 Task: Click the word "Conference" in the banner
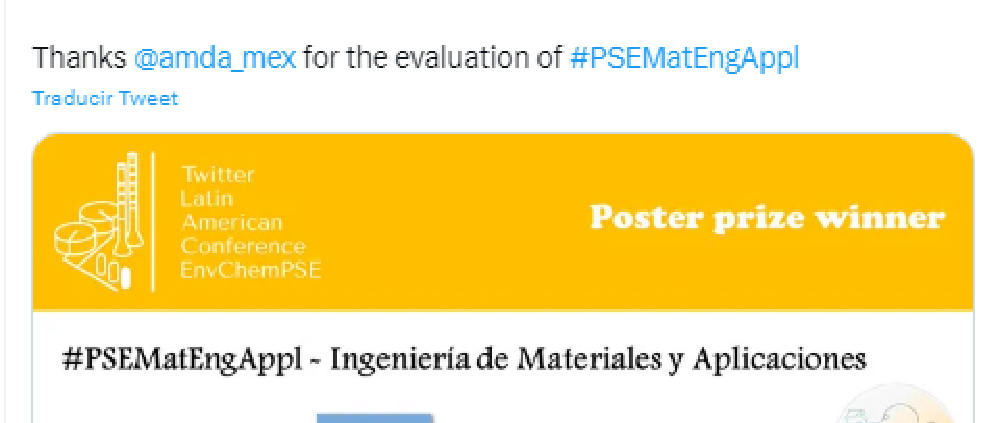coord(242,246)
